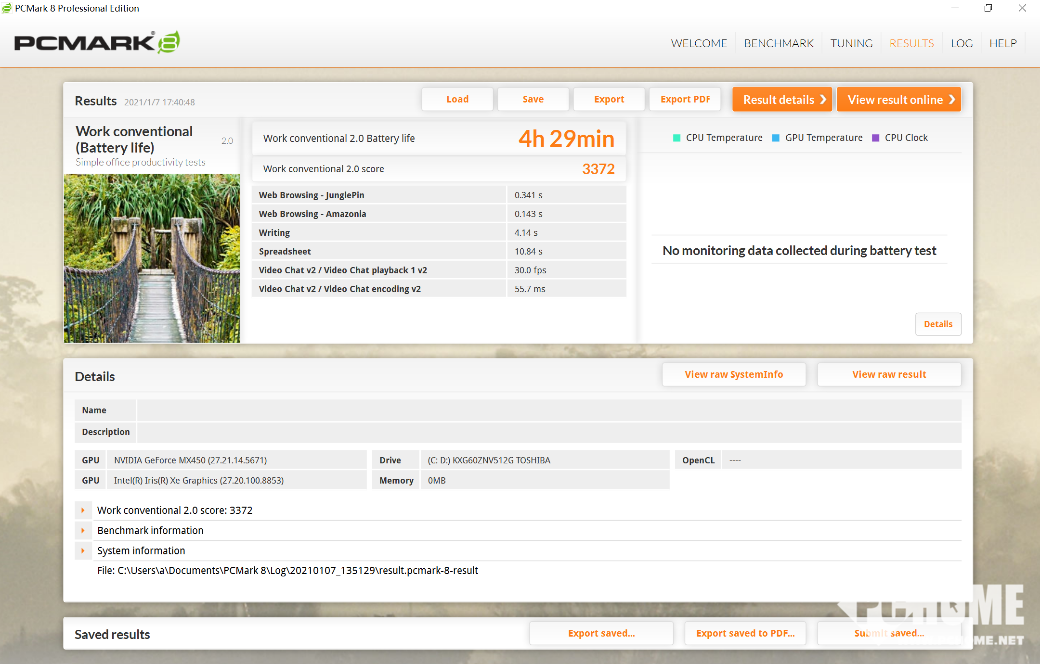1040x664 pixels.
Task: Switch to the BENCHMARK tab
Action: (779, 43)
